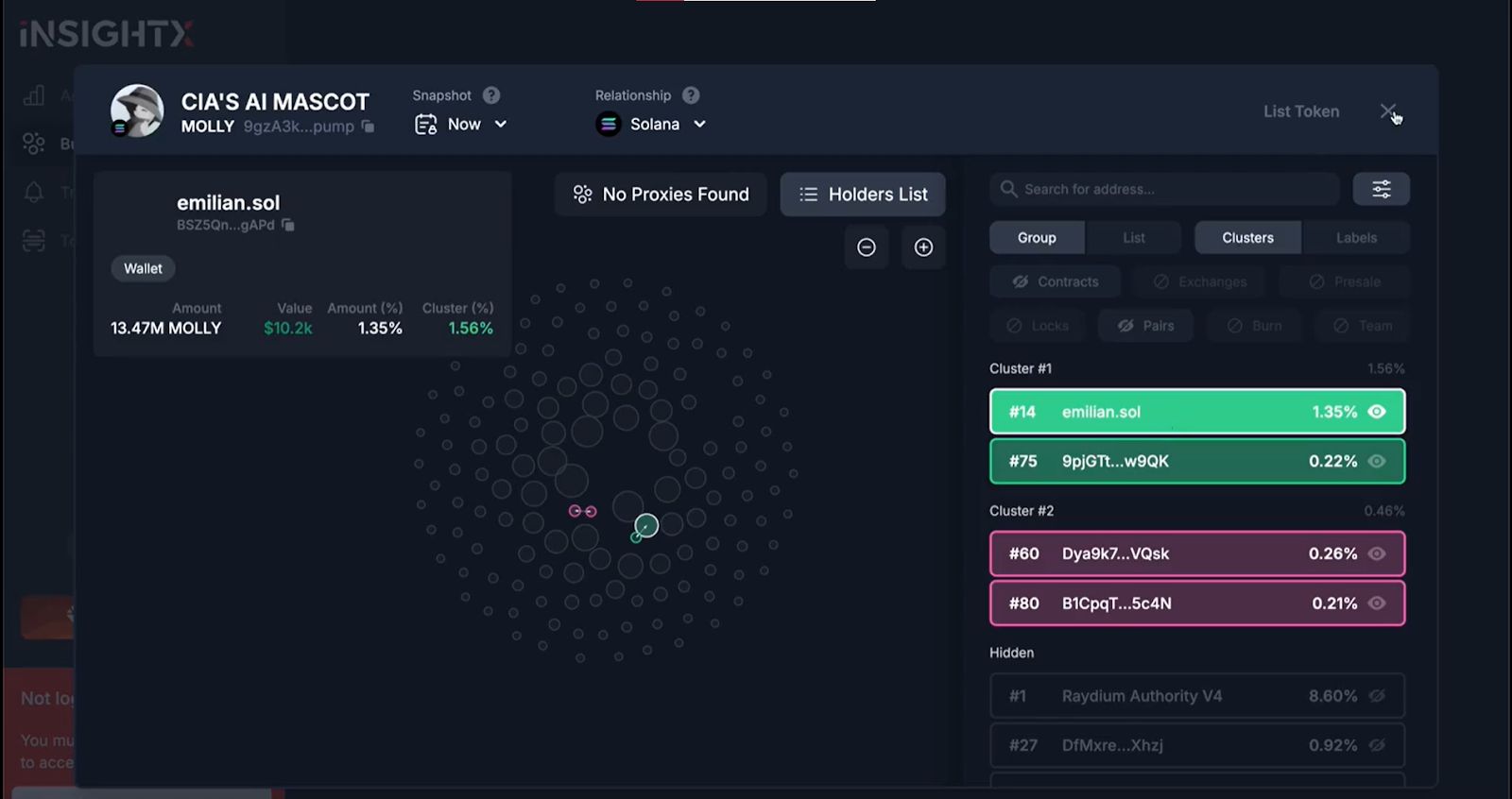Click the Cluster #2 section header
This screenshot has height=799, width=1512.
click(x=1022, y=511)
